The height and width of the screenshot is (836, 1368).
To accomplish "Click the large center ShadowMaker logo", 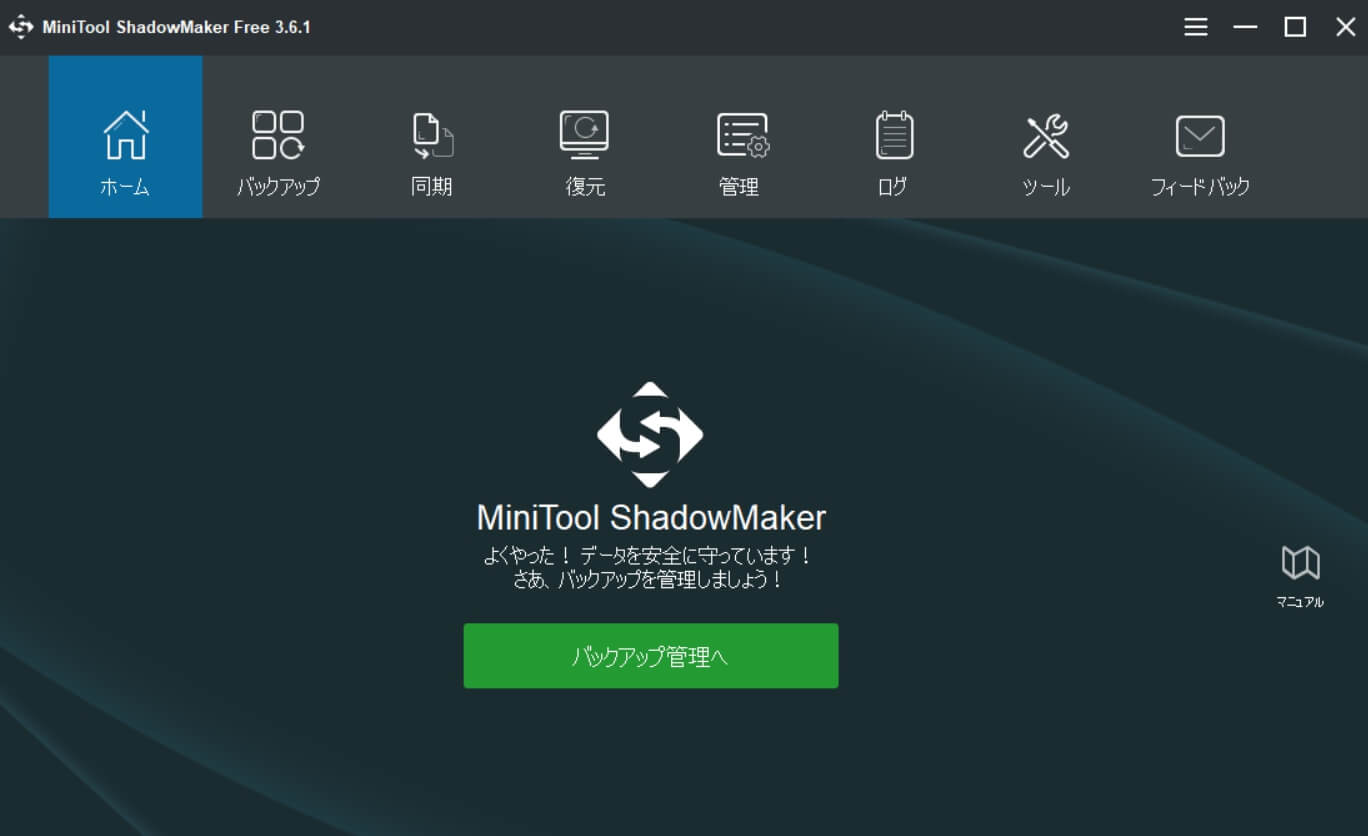I will pos(650,435).
